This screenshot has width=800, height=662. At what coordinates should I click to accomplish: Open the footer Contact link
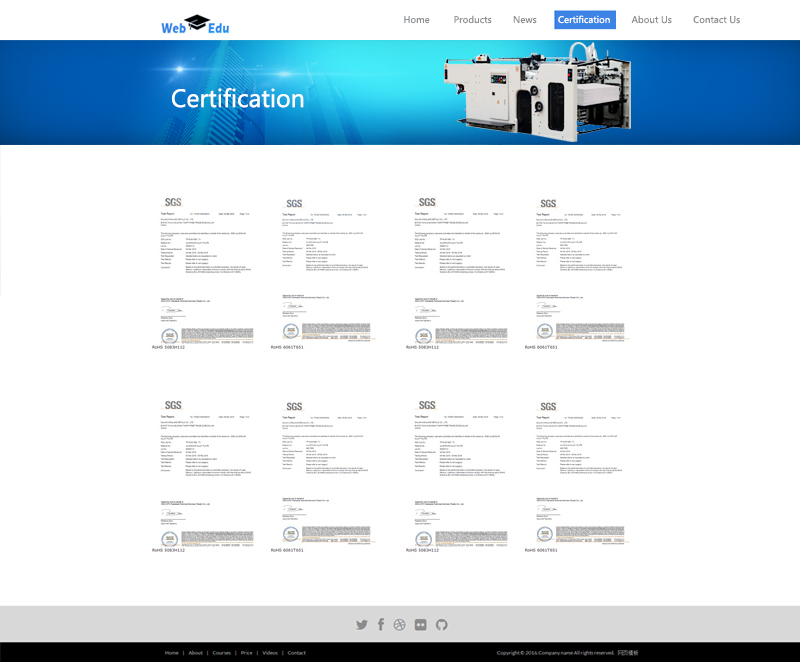point(296,653)
